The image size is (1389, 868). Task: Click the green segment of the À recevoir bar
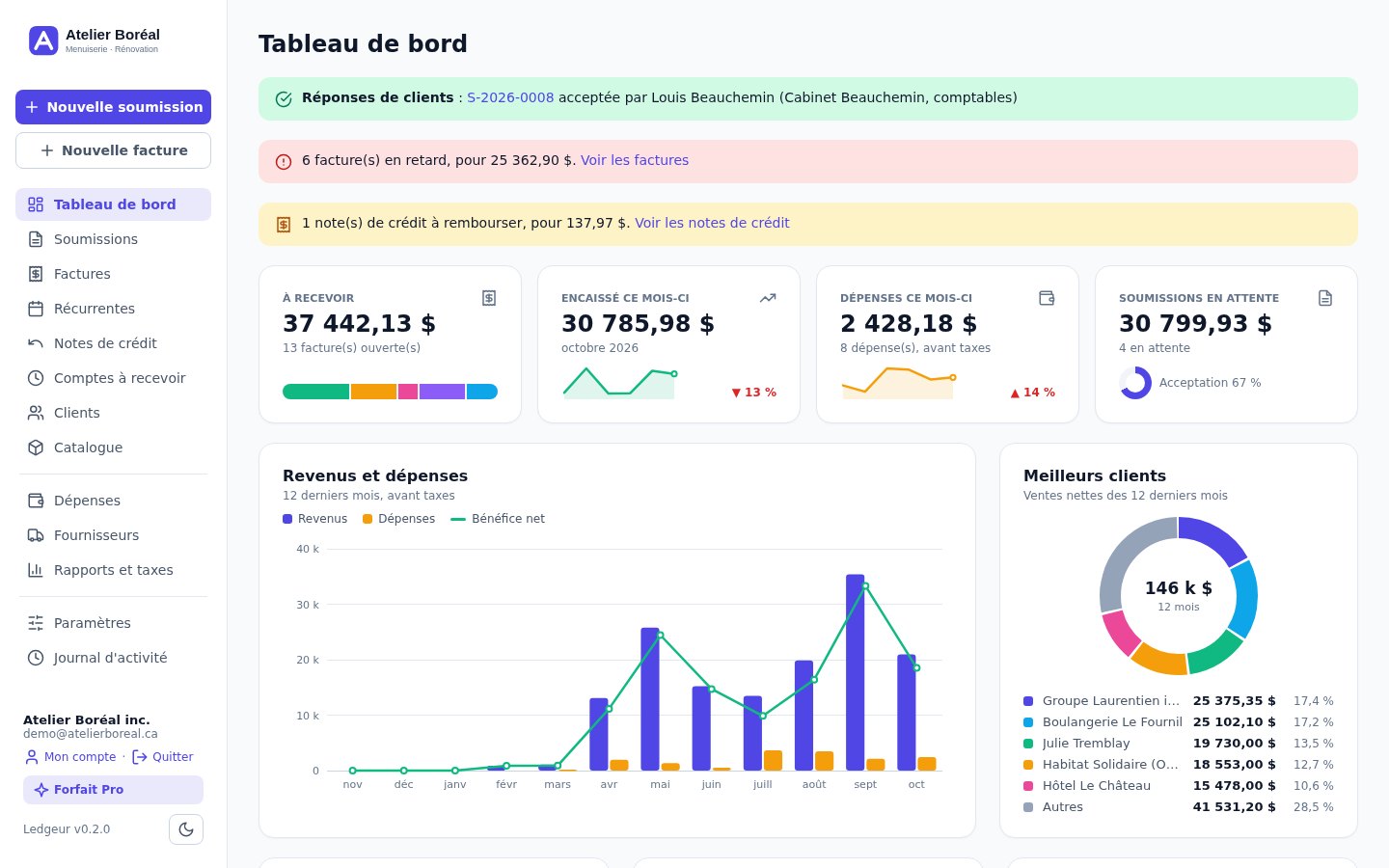coord(315,392)
